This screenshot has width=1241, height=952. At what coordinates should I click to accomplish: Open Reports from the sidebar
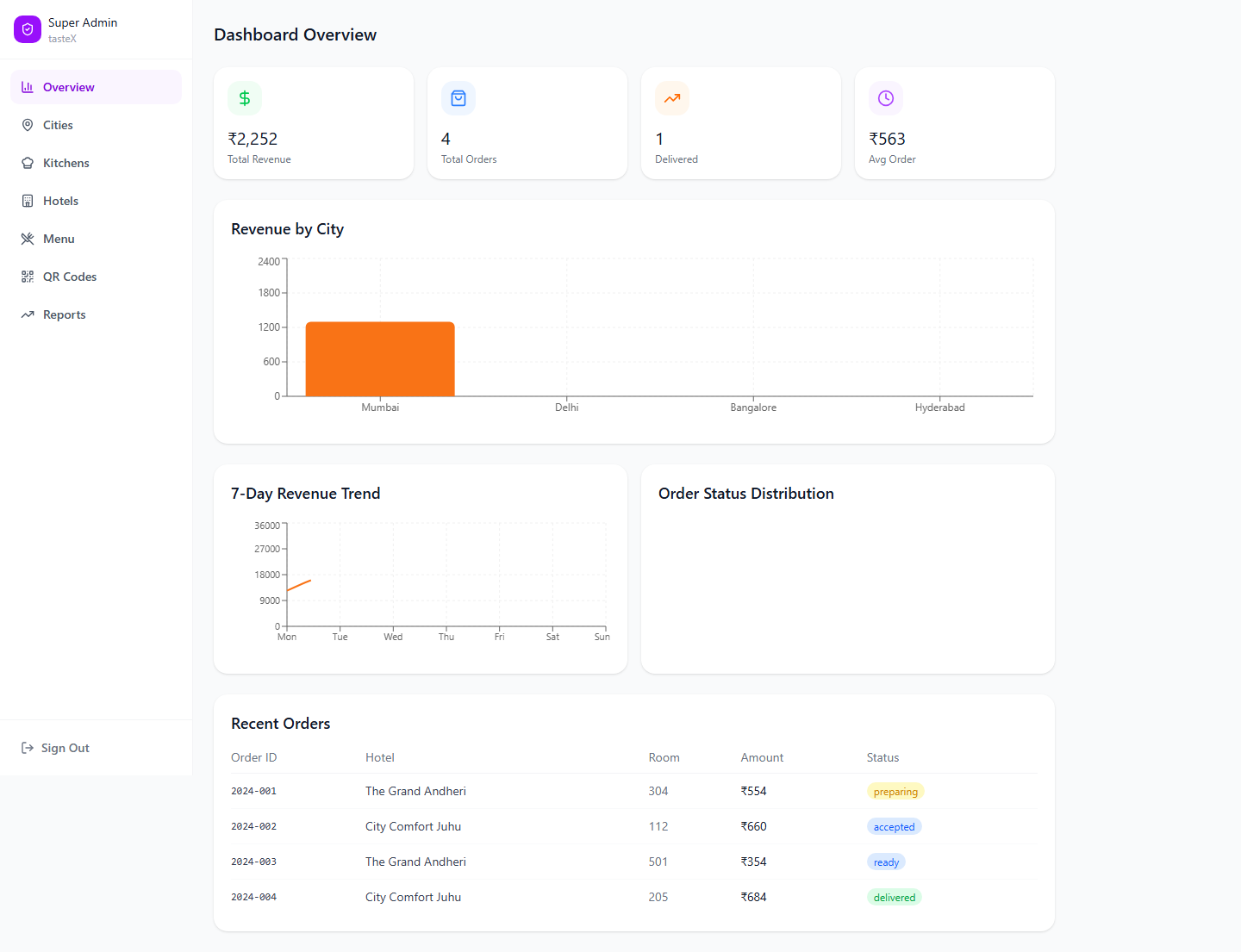96,314
